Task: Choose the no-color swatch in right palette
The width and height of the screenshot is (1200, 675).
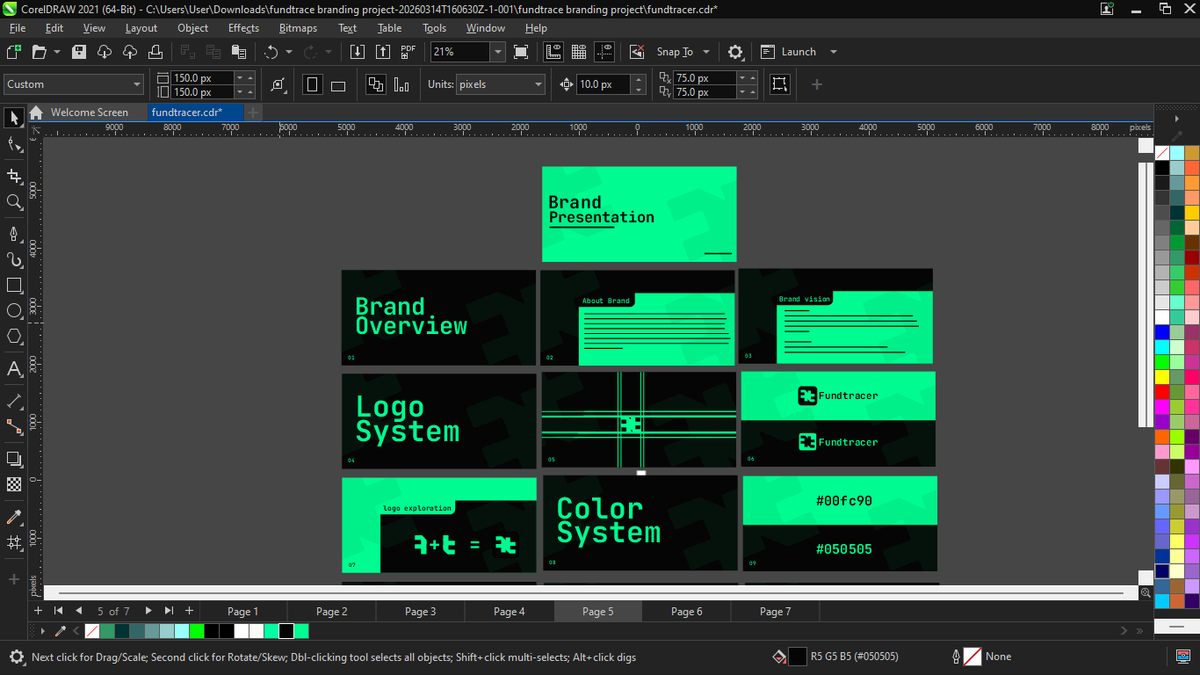Action: 1161,153
